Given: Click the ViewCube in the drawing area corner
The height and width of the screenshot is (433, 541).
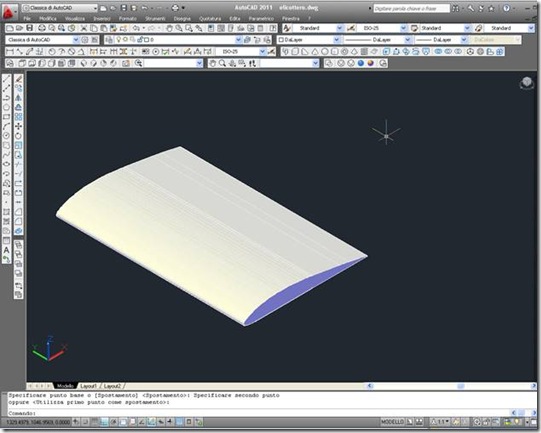Looking at the screenshot, I should pyautogui.click(x=527, y=83).
